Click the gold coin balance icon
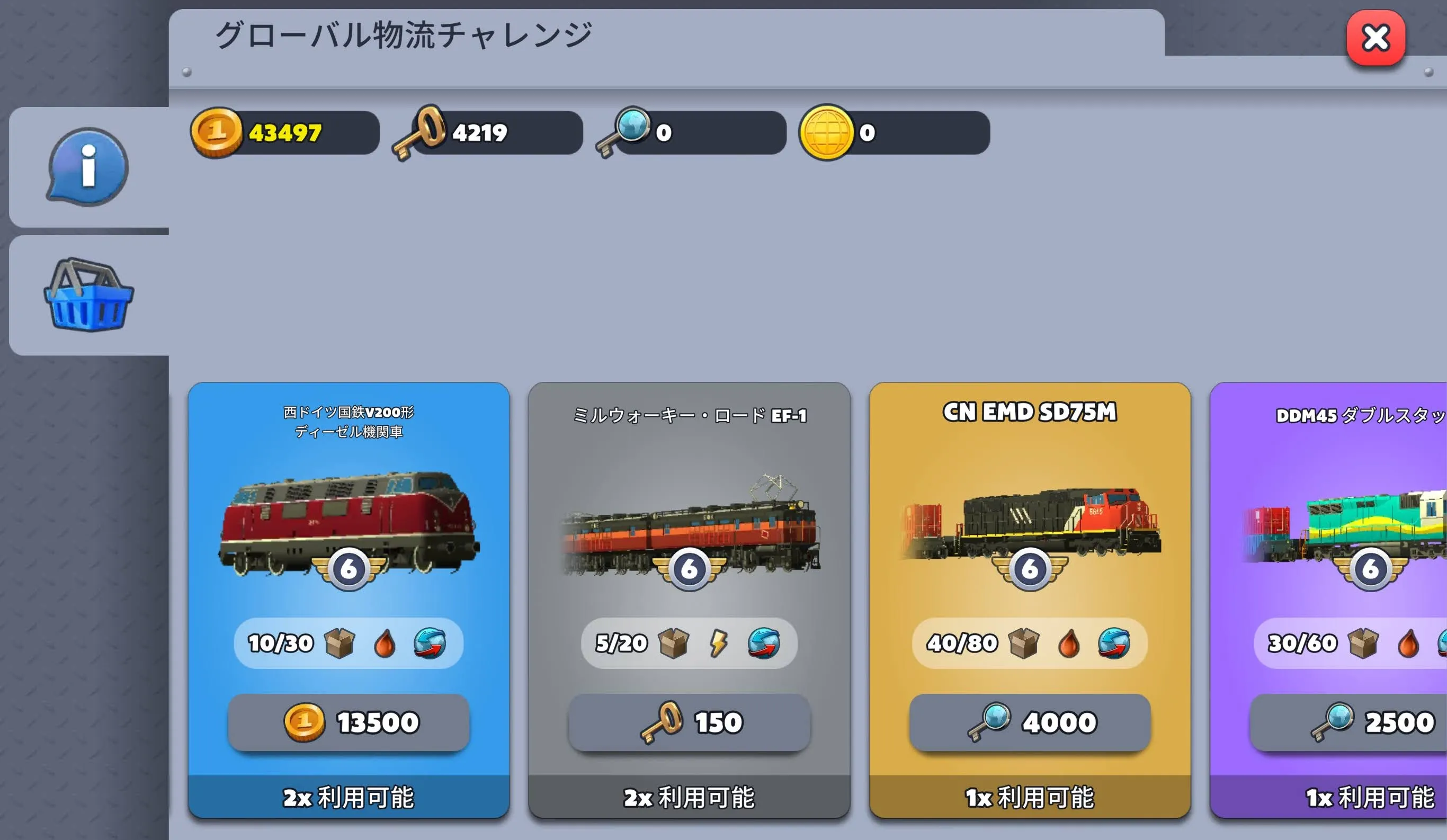This screenshot has height=840, width=1447. coord(216,132)
